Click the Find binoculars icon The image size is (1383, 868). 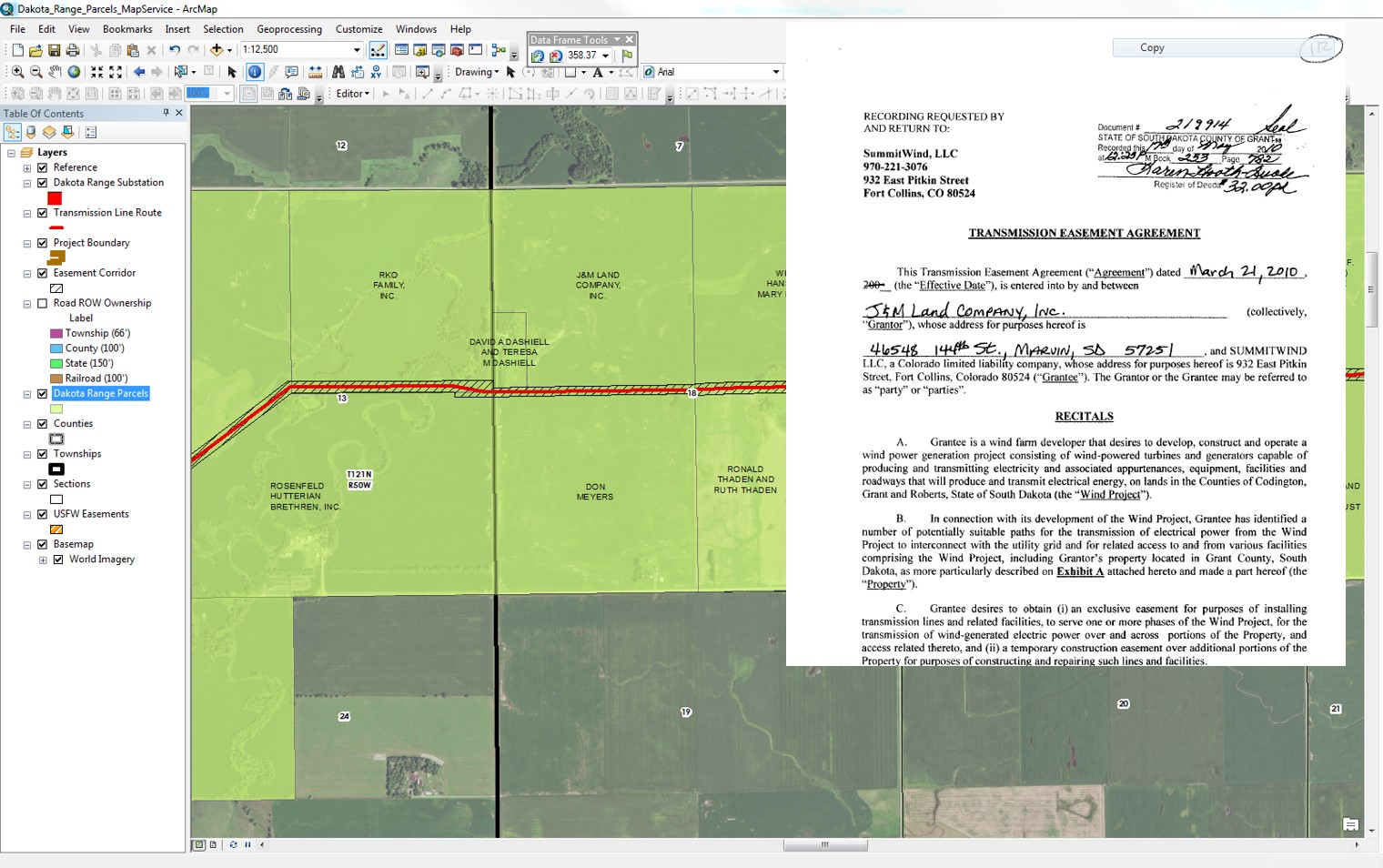pos(338,72)
